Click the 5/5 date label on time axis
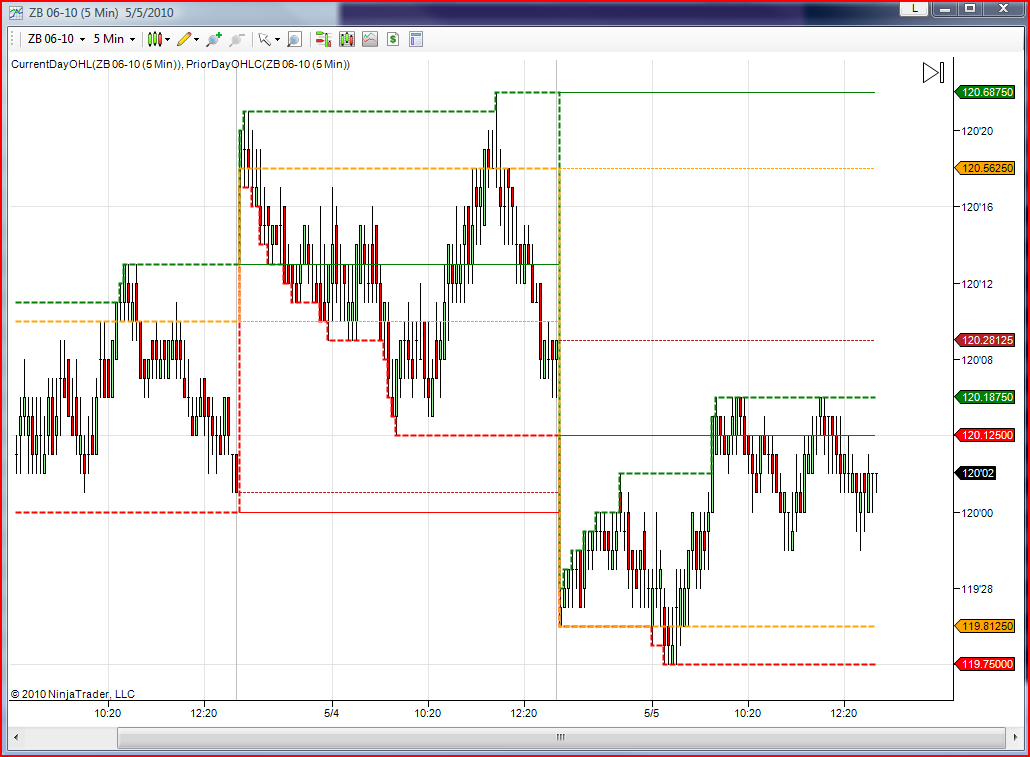 (x=652, y=713)
